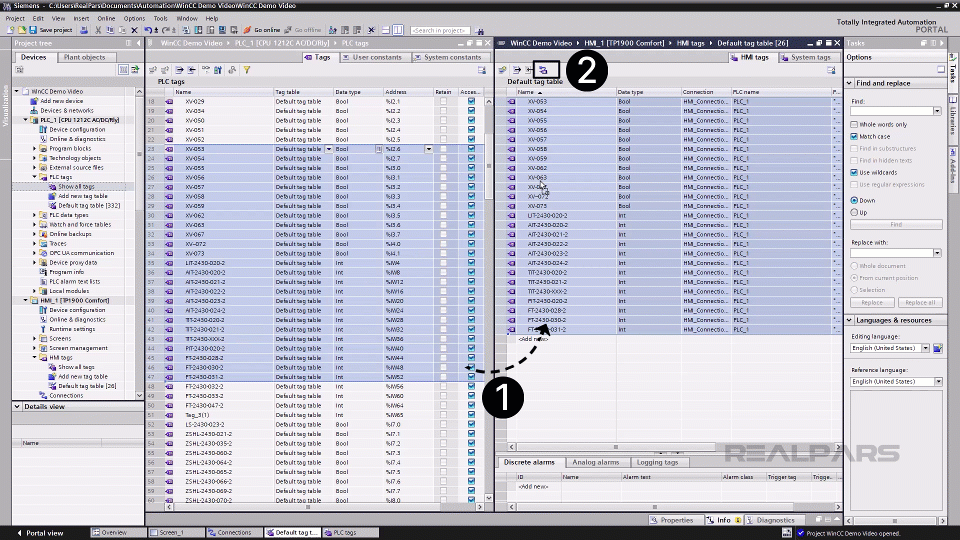Click the Paste icon in main toolbar
This screenshot has height=540, width=960.
click(x=122, y=30)
